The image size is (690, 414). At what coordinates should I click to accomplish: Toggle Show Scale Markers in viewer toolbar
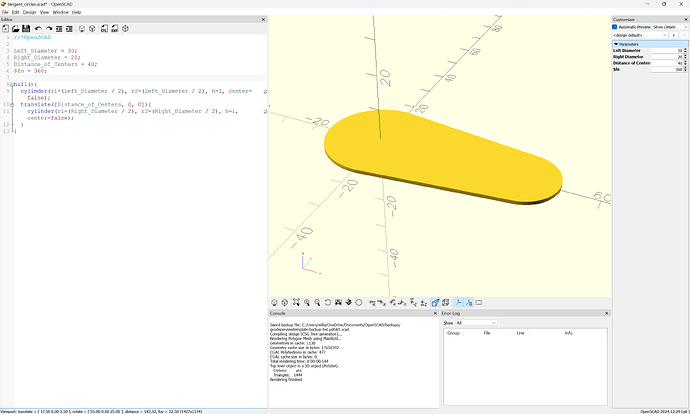[469, 302]
